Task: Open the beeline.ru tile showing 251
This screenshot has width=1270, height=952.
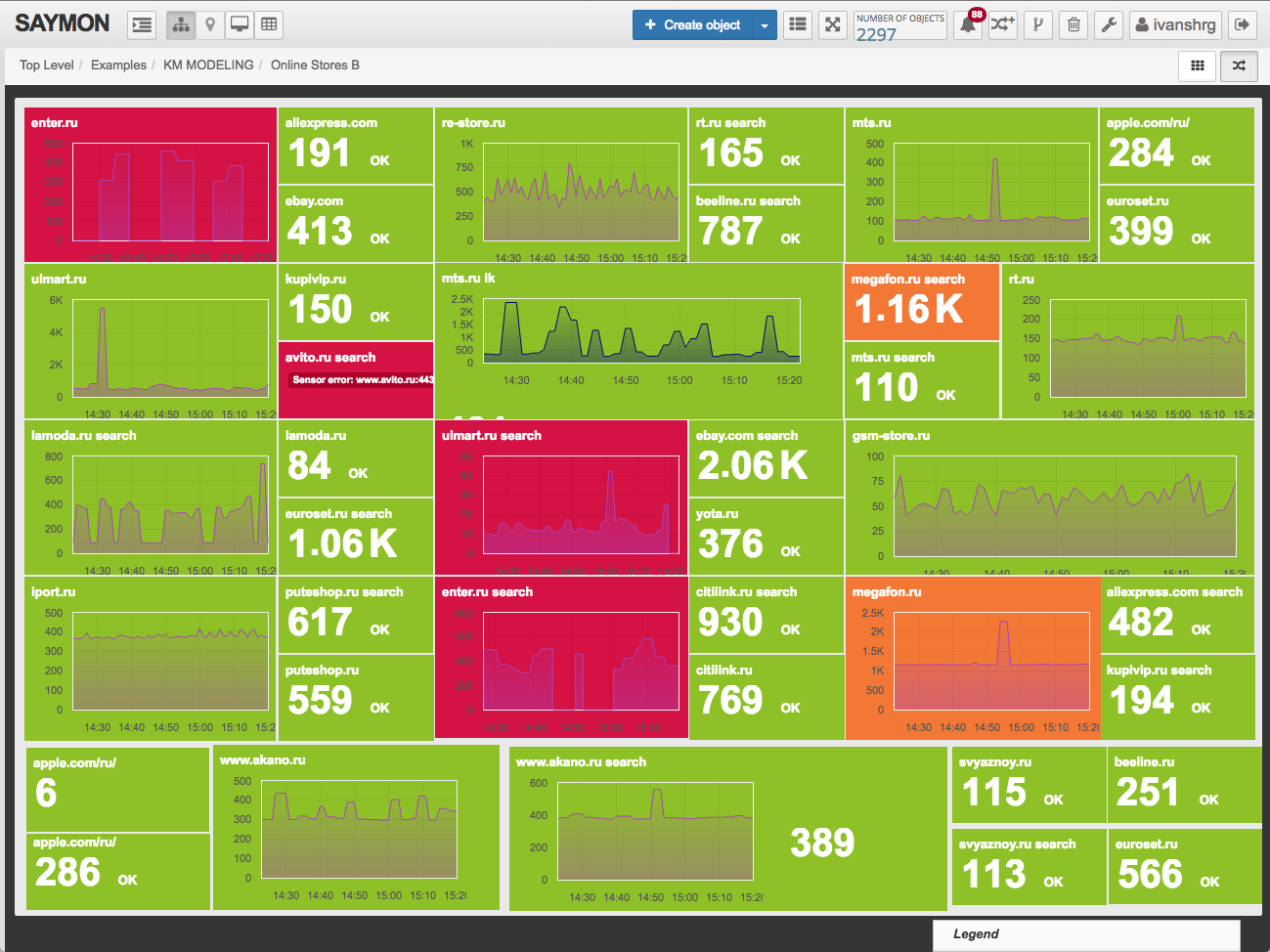Action: (1185, 786)
